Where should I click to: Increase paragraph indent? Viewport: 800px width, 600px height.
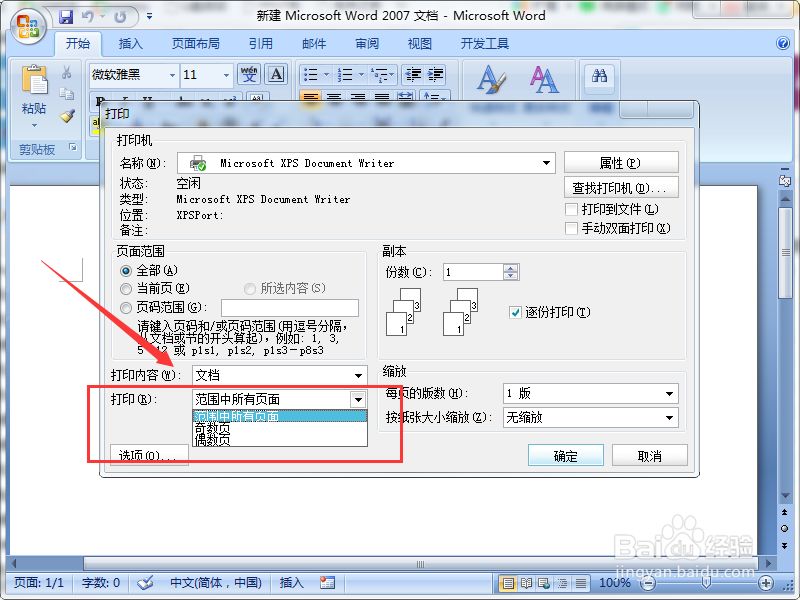(x=435, y=75)
